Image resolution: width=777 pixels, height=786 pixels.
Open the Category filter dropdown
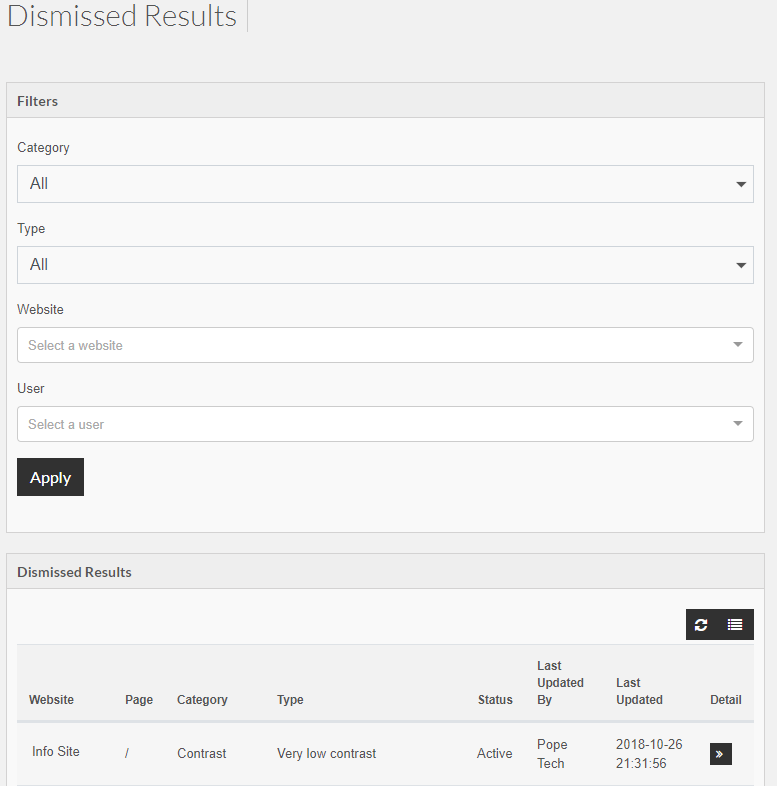pyautogui.click(x=385, y=184)
